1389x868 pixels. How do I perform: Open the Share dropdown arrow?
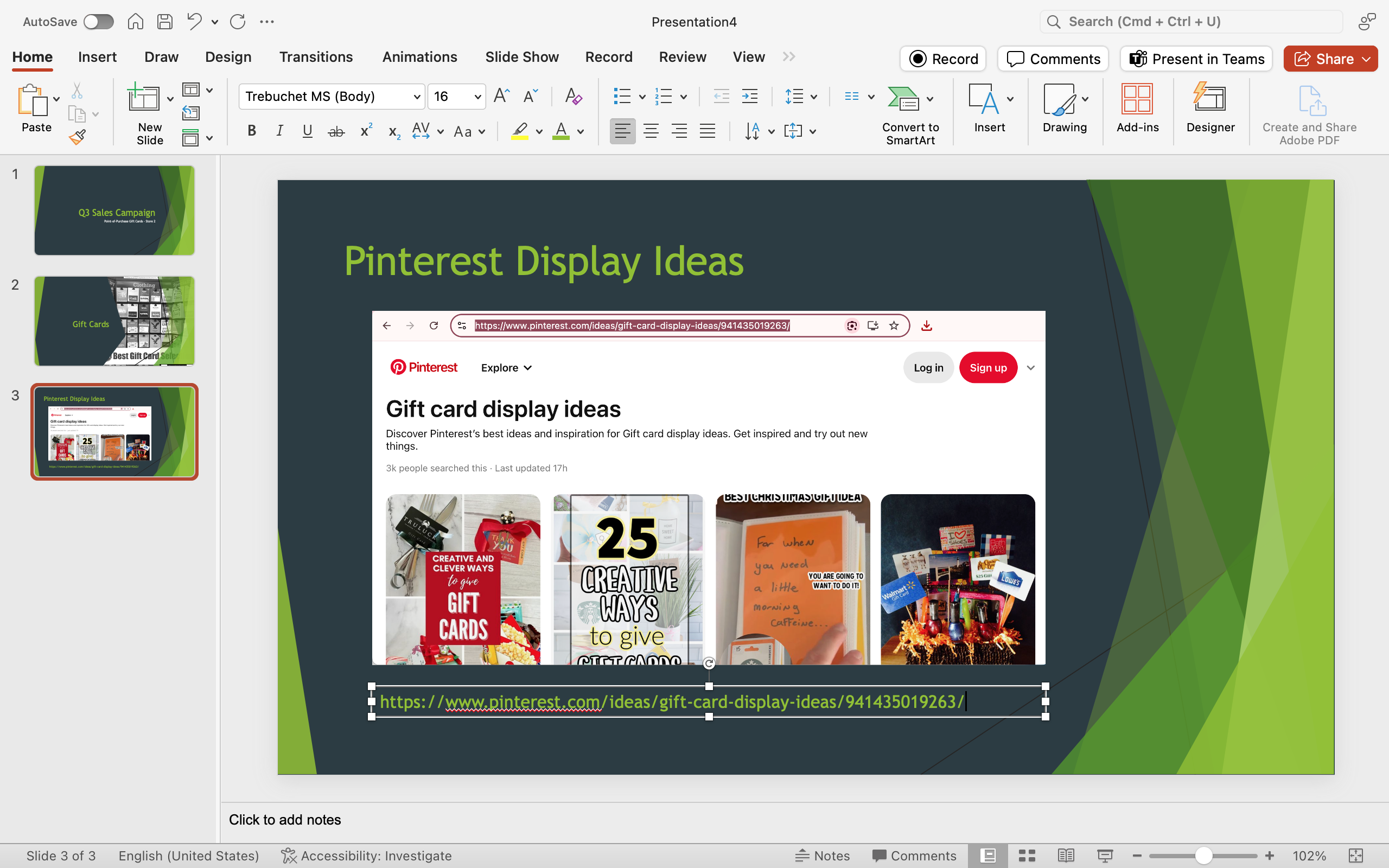tap(1367, 59)
